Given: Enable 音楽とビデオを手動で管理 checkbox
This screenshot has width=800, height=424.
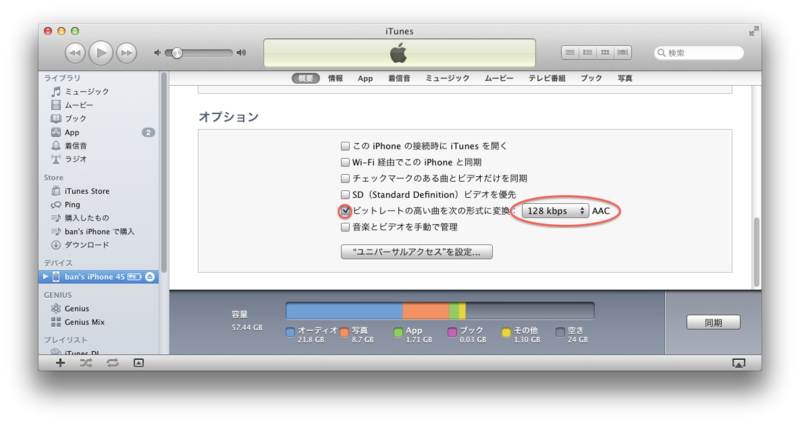Looking at the screenshot, I should click(345, 227).
